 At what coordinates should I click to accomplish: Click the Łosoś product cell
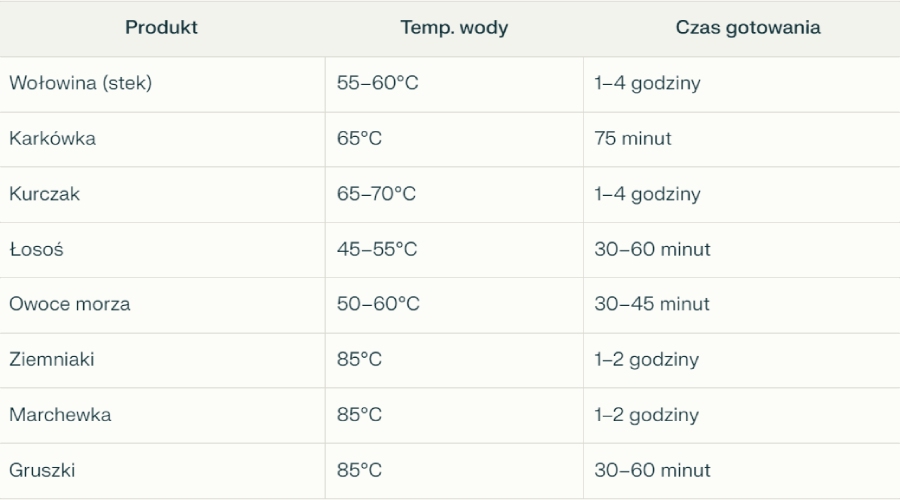[x=37, y=249]
